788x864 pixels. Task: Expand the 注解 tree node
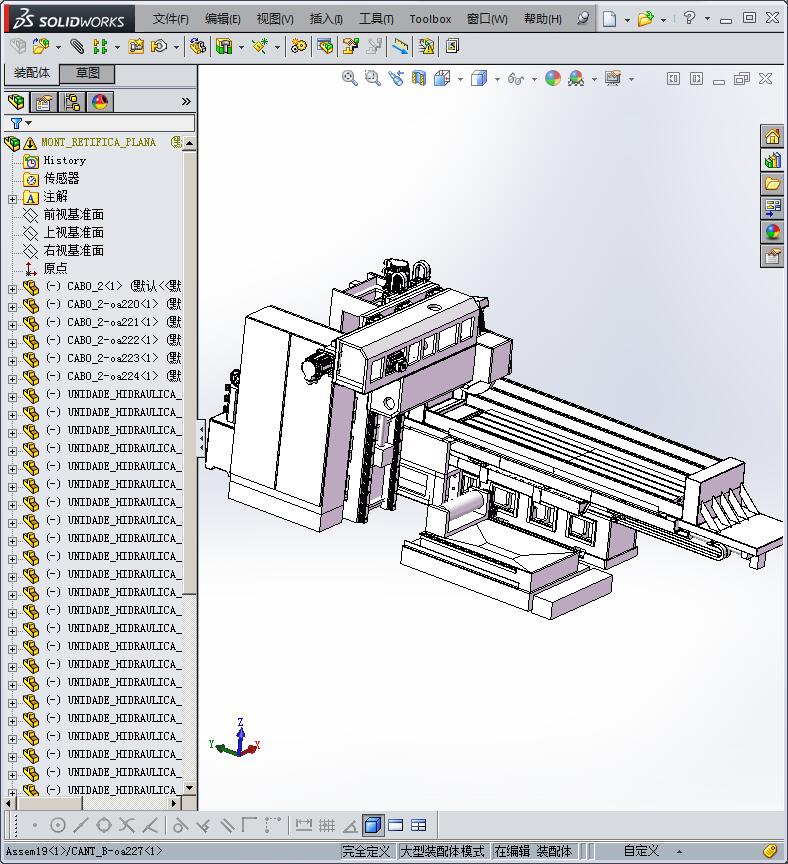click(x=13, y=199)
